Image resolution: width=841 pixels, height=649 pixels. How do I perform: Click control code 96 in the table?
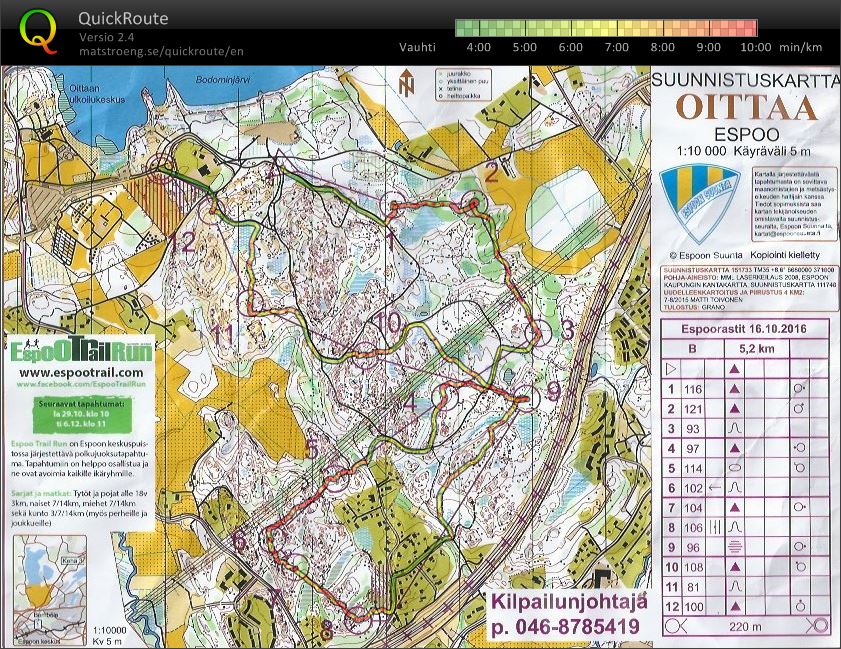[693, 548]
